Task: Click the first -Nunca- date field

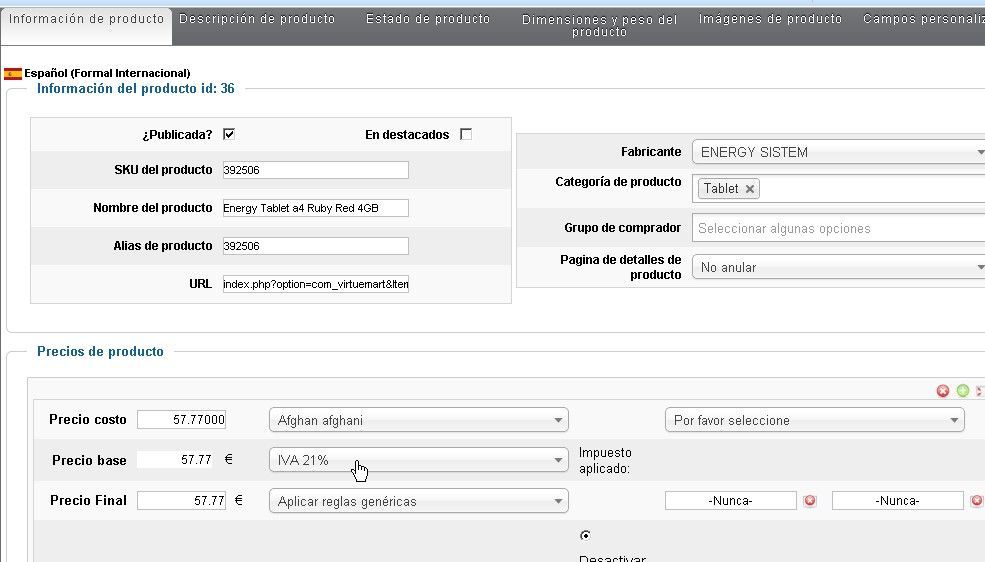Action: tap(731, 500)
